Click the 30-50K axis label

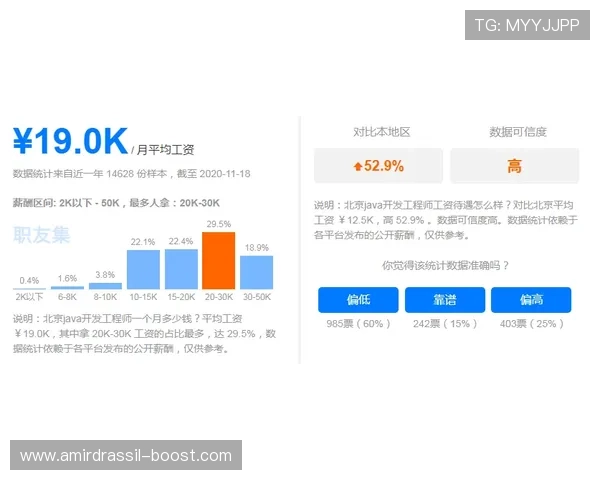[257, 297]
